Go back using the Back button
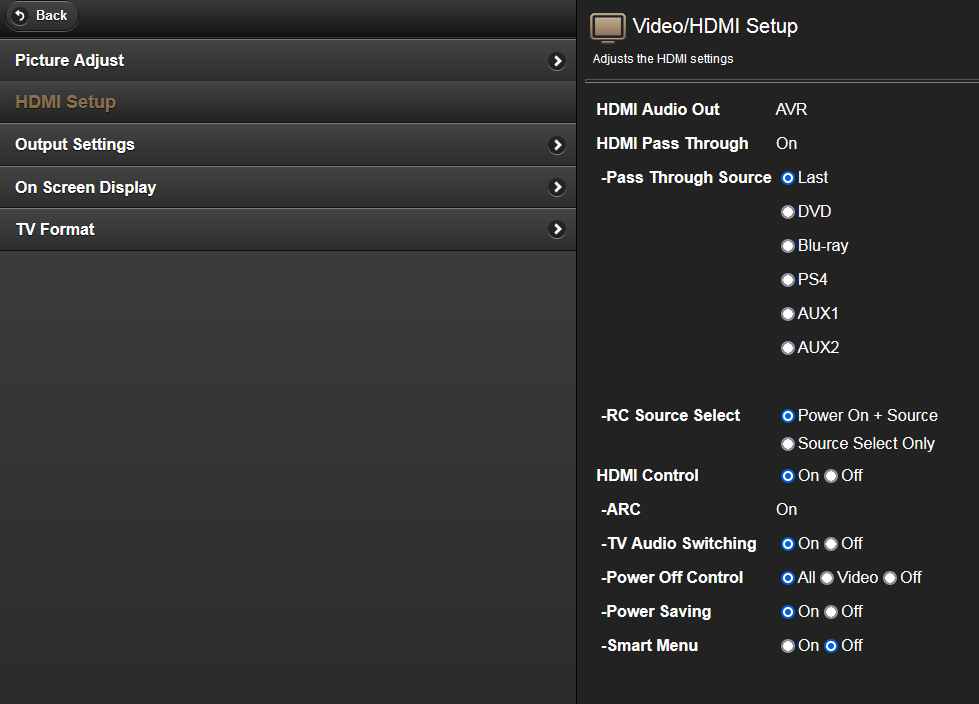Image resolution: width=979 pixels, height=704 pixels. [x=41, y=16]
